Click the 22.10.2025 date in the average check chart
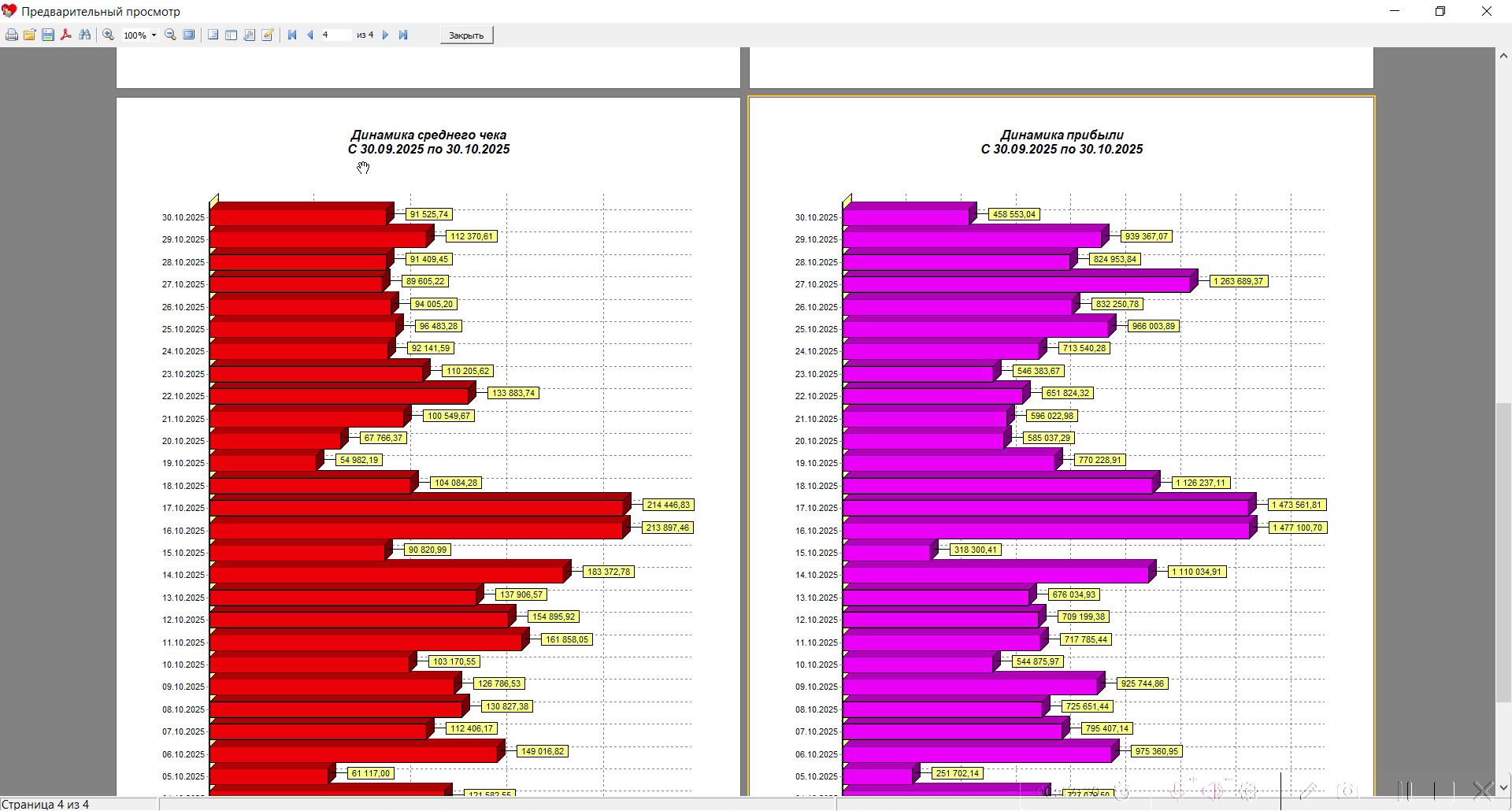 click(x=183, y=397)
